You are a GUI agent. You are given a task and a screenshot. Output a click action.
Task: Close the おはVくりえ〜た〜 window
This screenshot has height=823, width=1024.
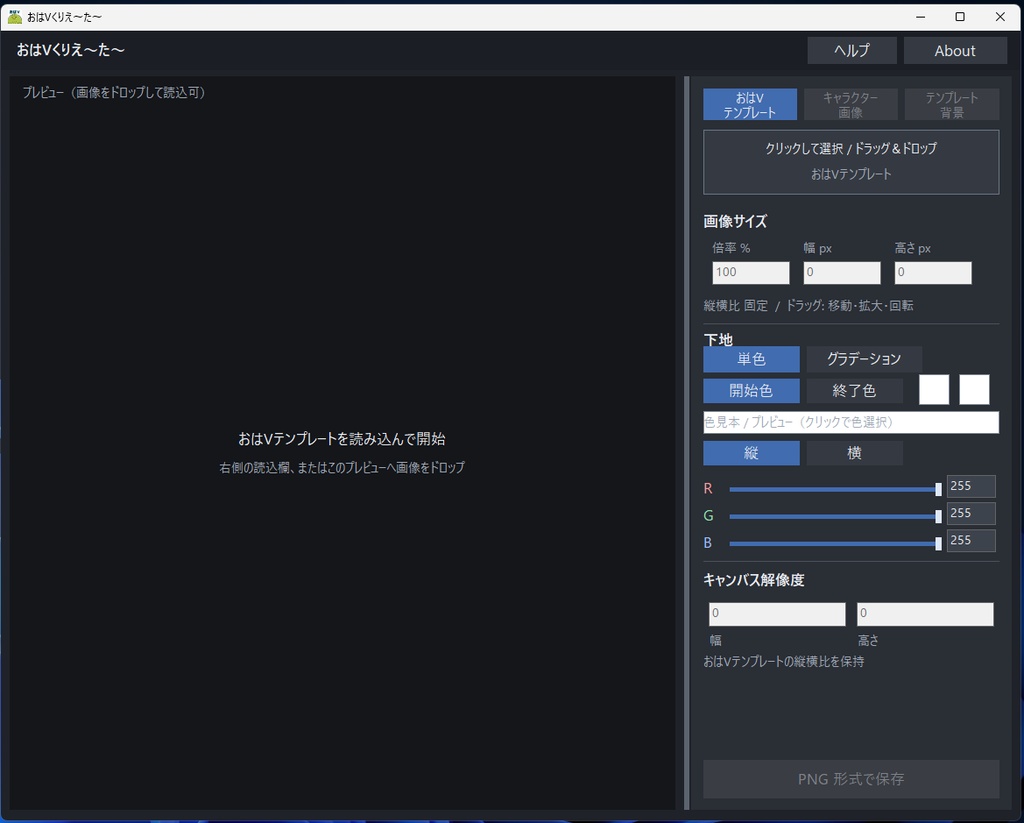[1000, 16]
